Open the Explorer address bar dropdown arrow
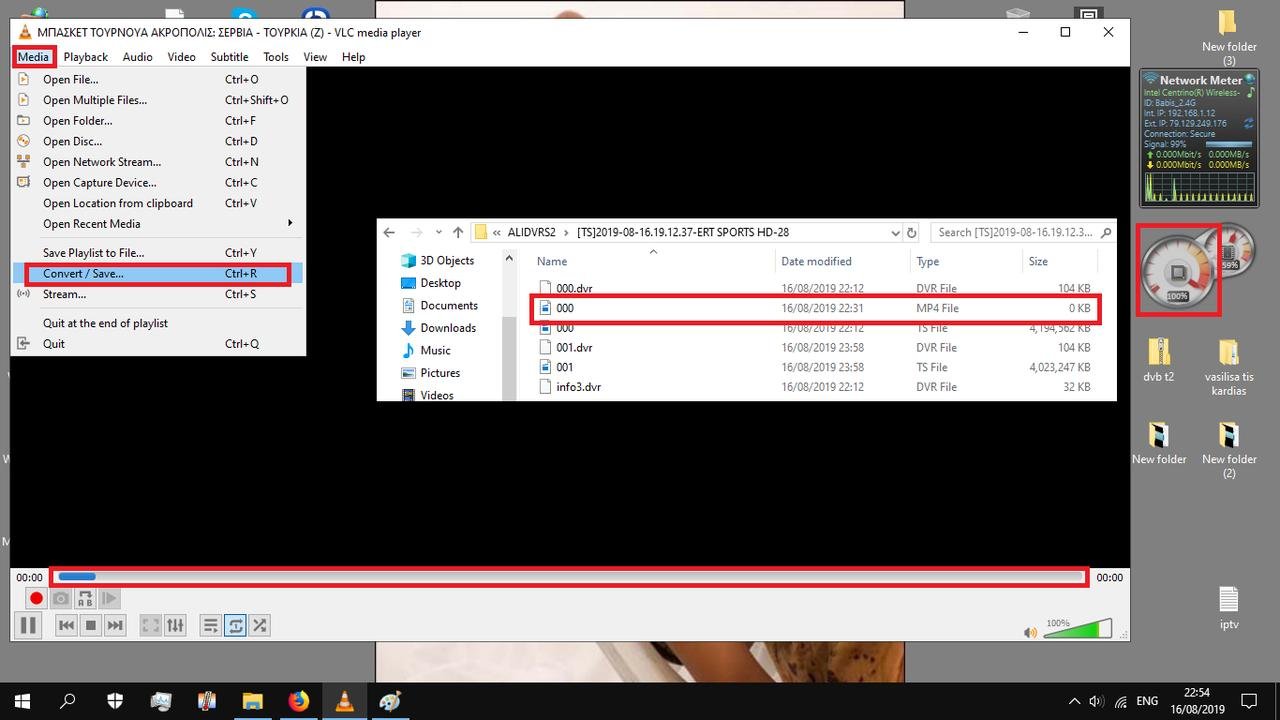 (x=896, y=231)
